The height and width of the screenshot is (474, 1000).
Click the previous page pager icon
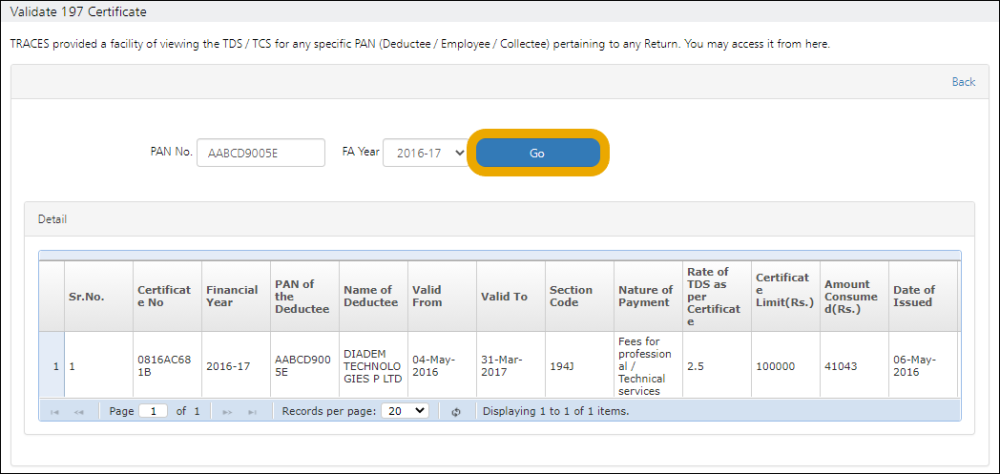(78, 411)
